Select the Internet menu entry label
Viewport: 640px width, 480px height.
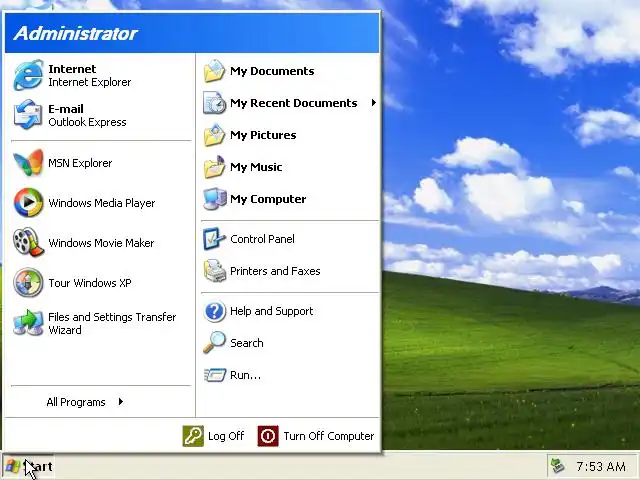pos(72,69)
